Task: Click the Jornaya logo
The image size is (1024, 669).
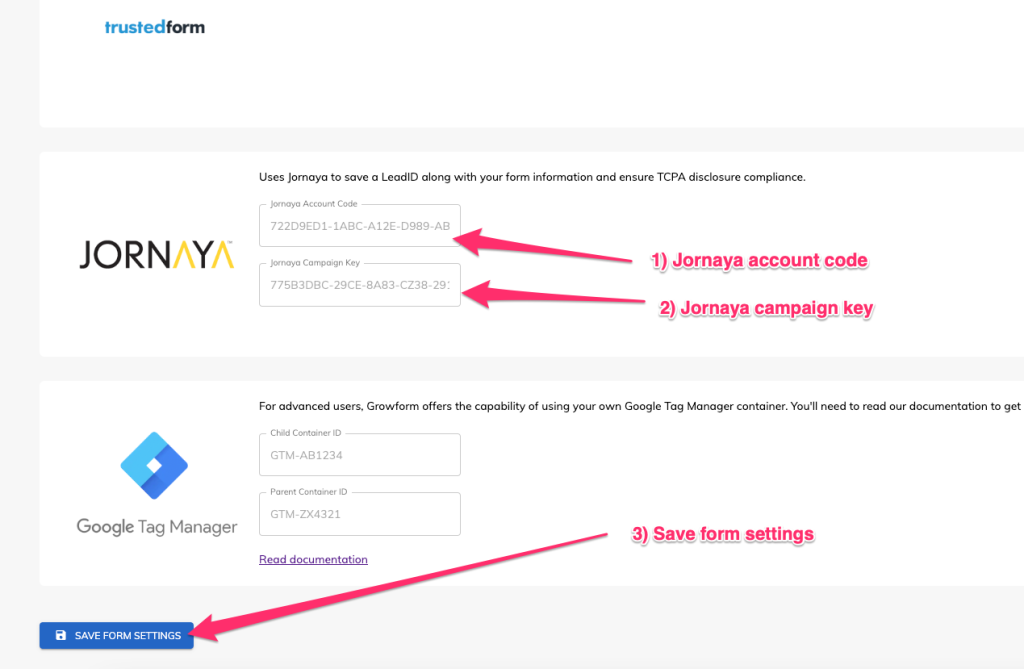Action: pos(157,255)
